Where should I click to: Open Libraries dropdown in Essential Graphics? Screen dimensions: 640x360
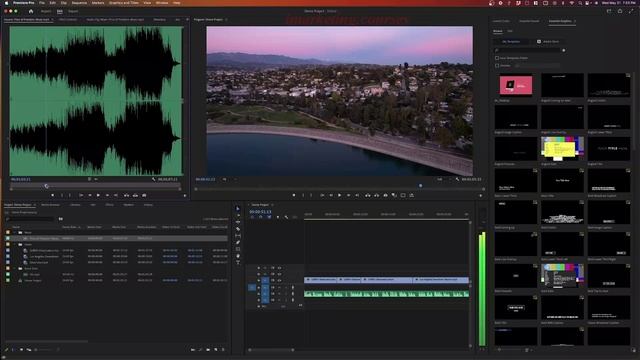pyautogui.click(x=536, y=65)
